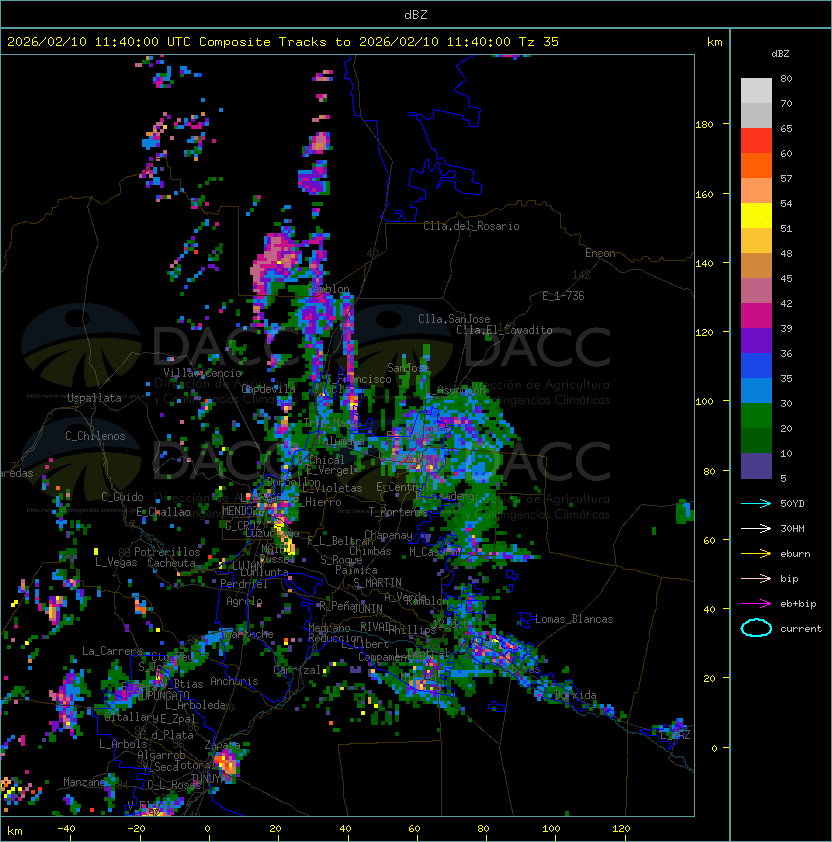This screenshot has width=832, height=842.
Task: Click the '140' tick on the vertical axis
Action: click(704, 263)
